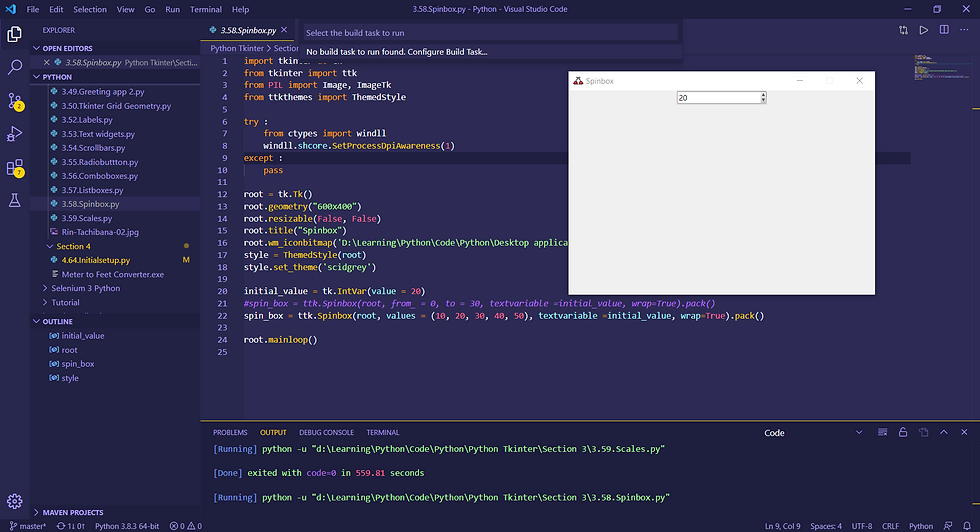Collapse the Section 4 folder
Screen dimensions: 980x532
(73, 246)
